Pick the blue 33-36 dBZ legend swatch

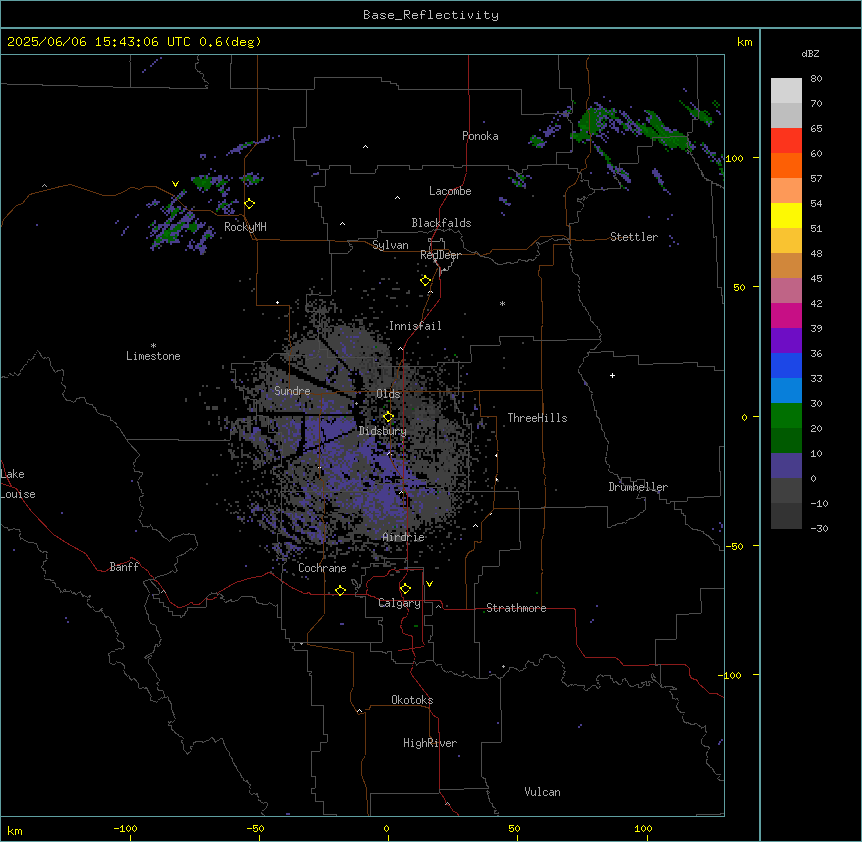tap(786, 365)
